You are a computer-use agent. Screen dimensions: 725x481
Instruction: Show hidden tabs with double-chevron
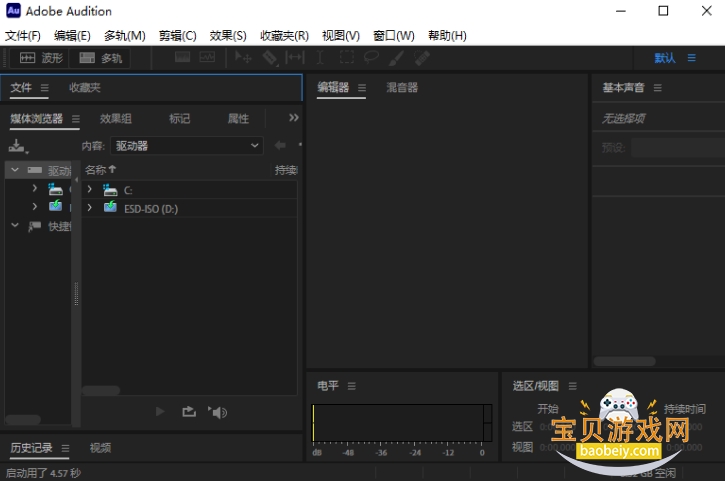[294, 117]
